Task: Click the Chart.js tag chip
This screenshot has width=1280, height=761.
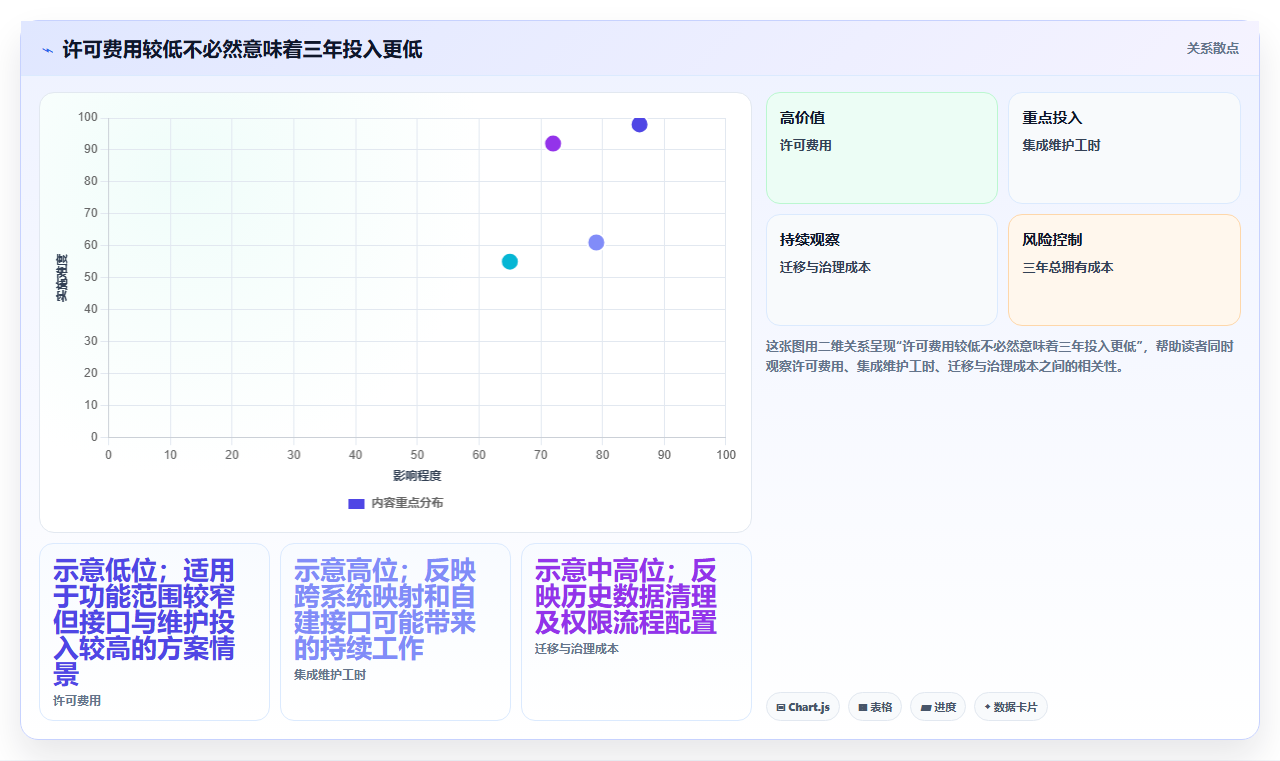Action: (x=803, y=707)
